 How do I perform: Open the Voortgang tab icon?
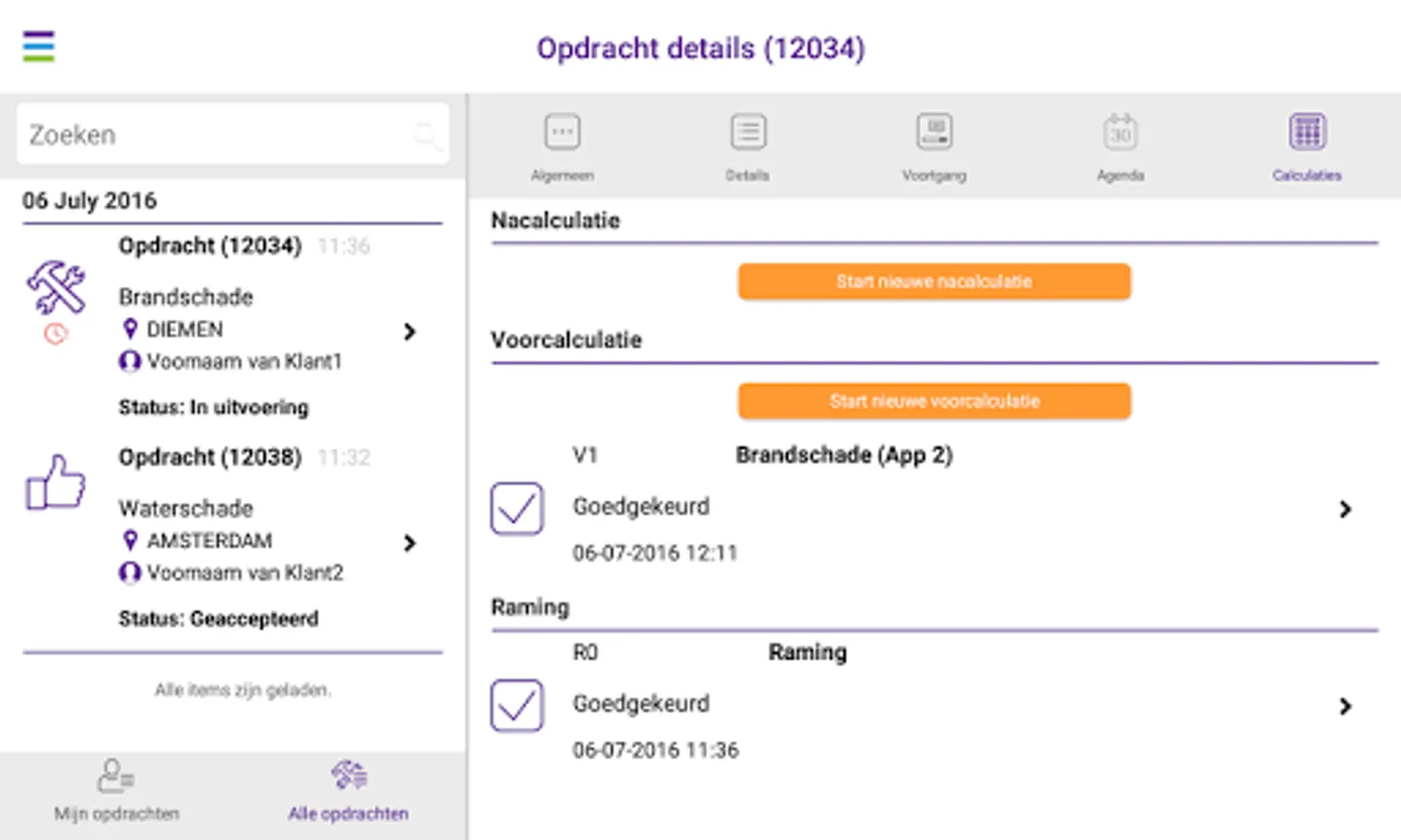(x=934, y=133)
